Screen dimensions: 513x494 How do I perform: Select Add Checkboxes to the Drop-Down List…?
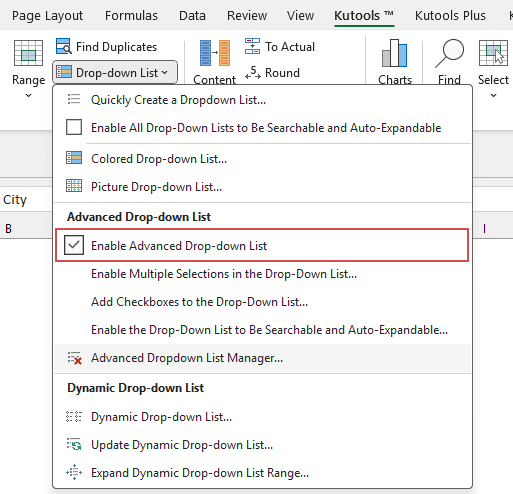click(263, 302)
